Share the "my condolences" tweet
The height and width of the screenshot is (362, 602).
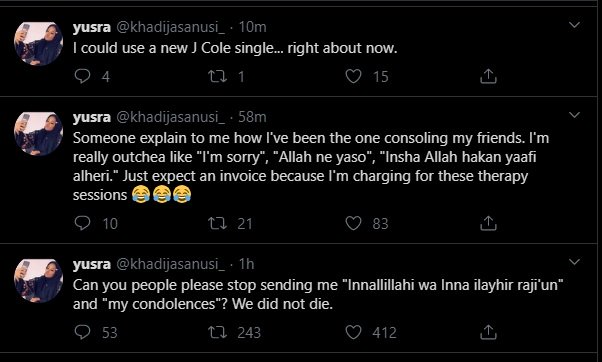[488, 332]
